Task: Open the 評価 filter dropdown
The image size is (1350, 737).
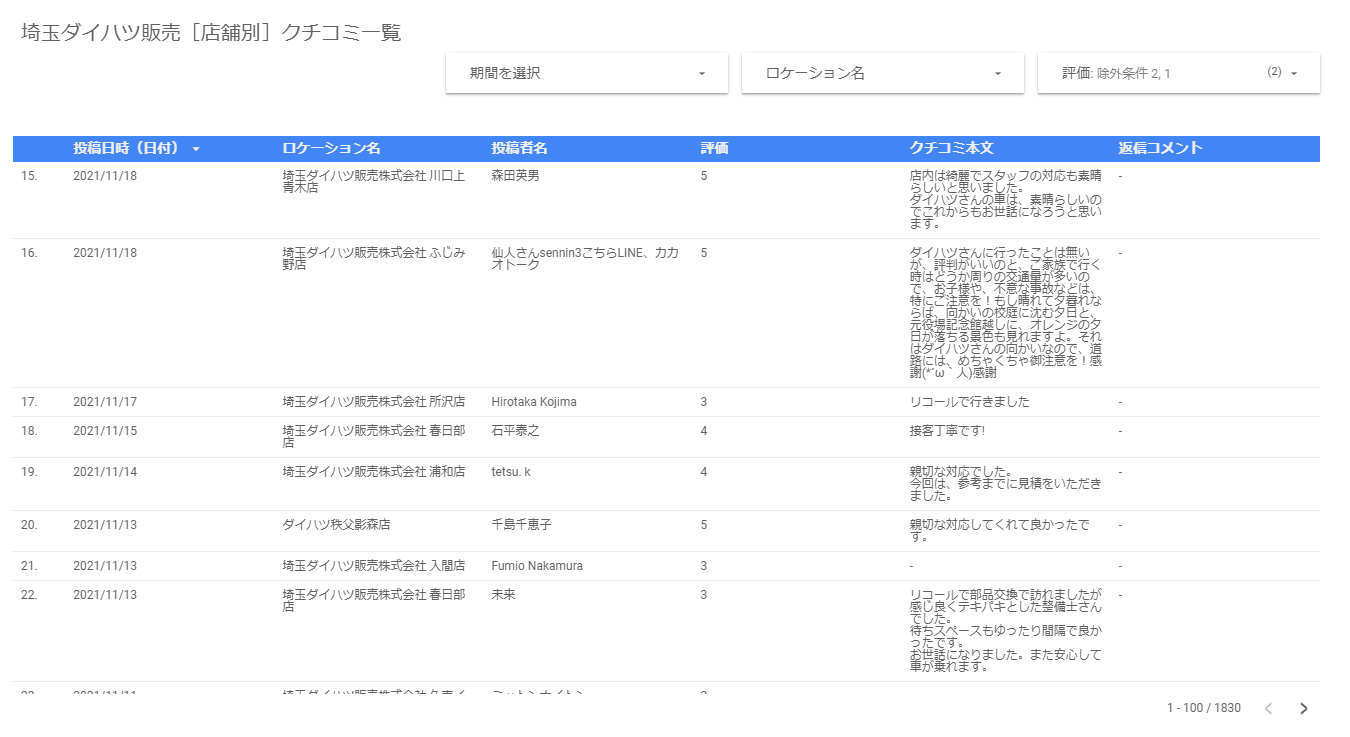Action: tap(1179, 73)
